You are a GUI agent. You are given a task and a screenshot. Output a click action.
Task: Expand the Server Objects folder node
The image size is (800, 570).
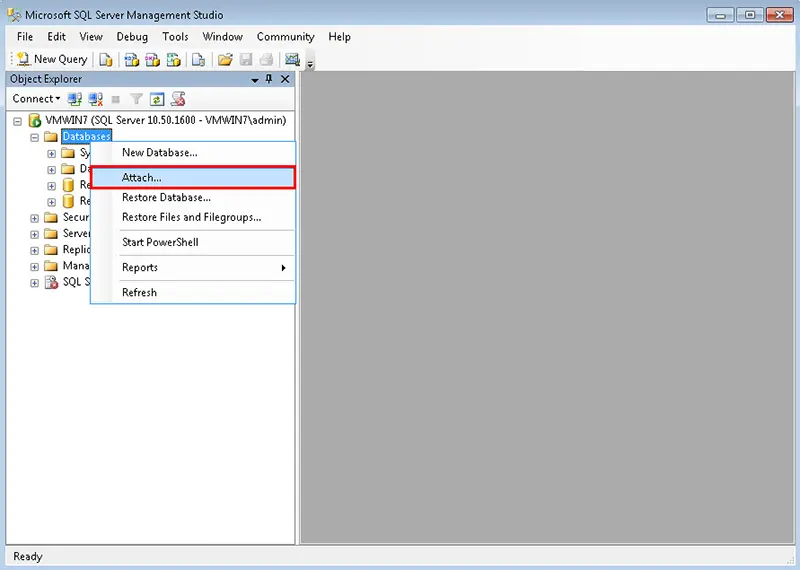[35, 235]
